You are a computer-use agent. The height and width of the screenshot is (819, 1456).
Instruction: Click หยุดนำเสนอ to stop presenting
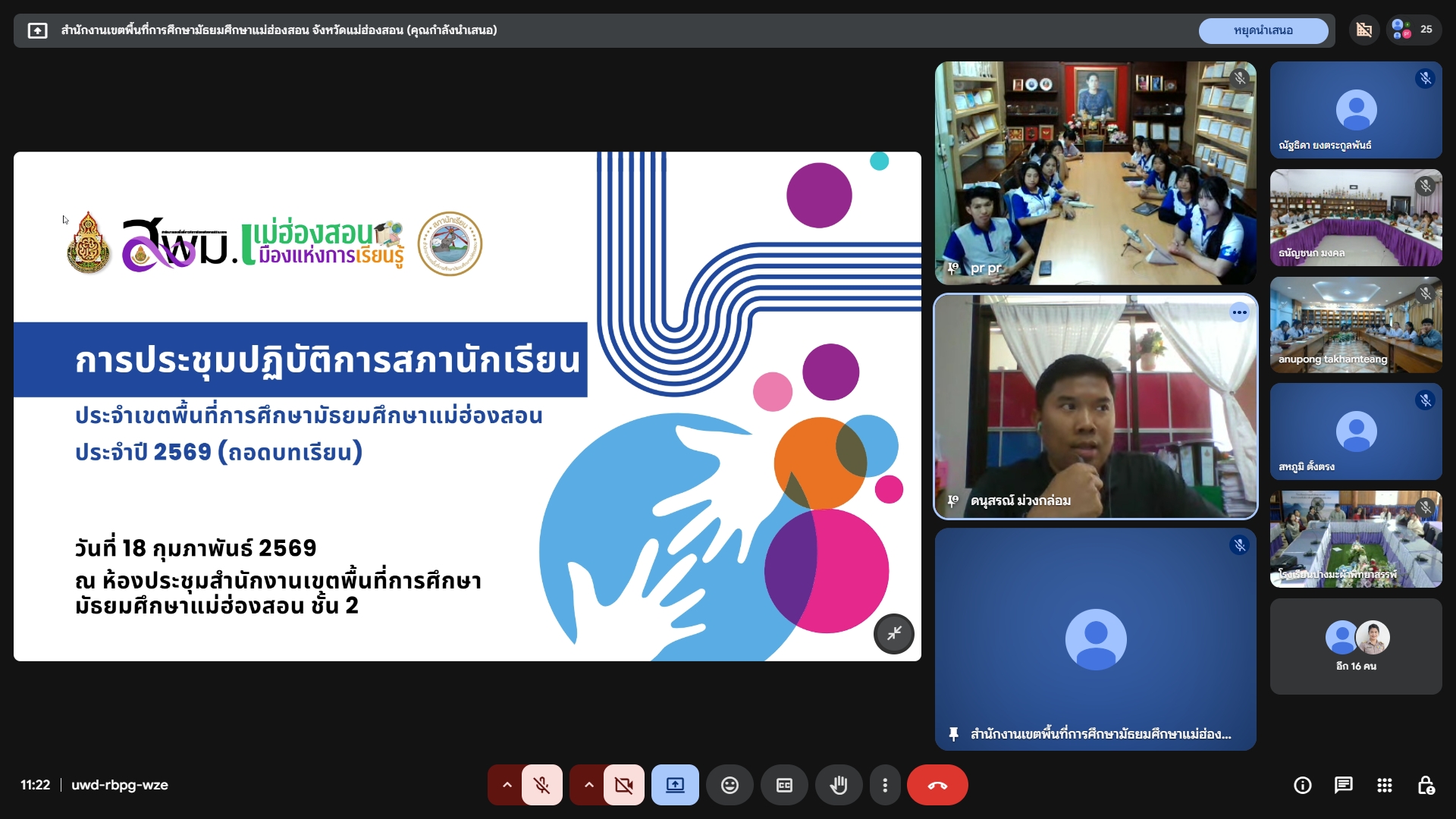[1263, 31]
